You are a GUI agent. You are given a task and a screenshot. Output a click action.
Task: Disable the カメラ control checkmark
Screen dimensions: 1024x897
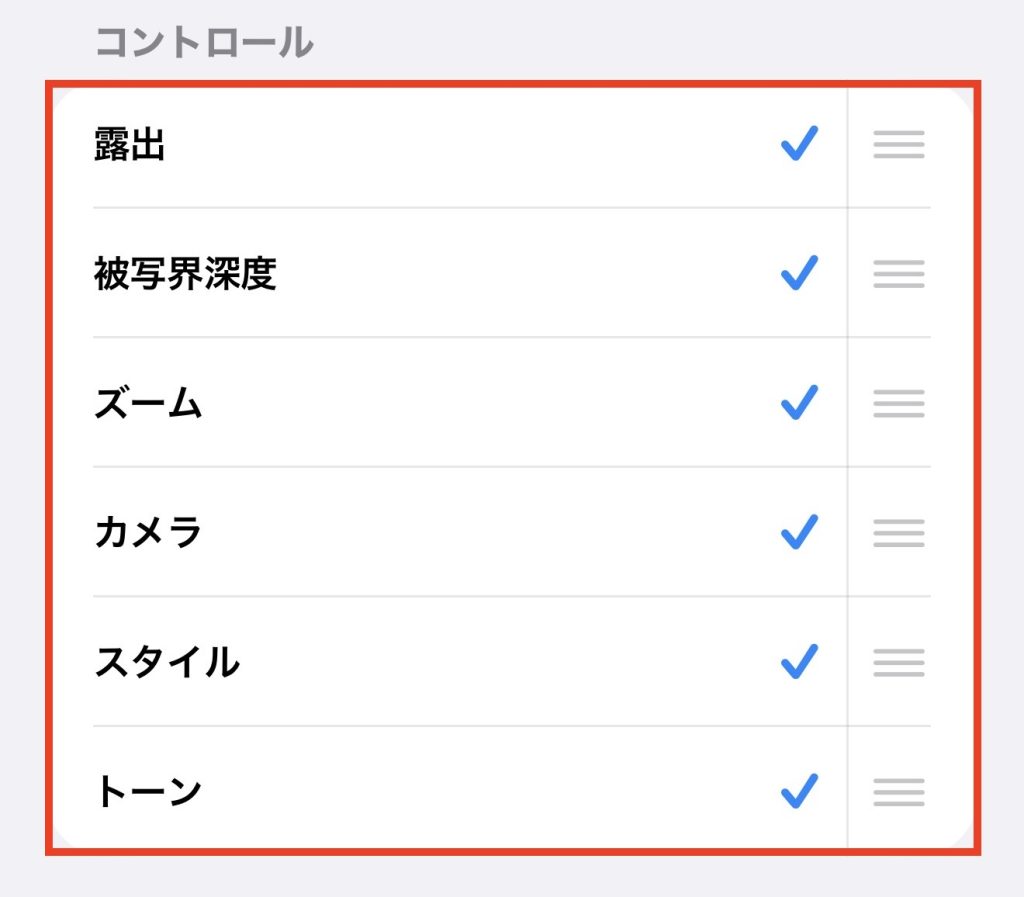pyautogui.click(x=799, y=532)
